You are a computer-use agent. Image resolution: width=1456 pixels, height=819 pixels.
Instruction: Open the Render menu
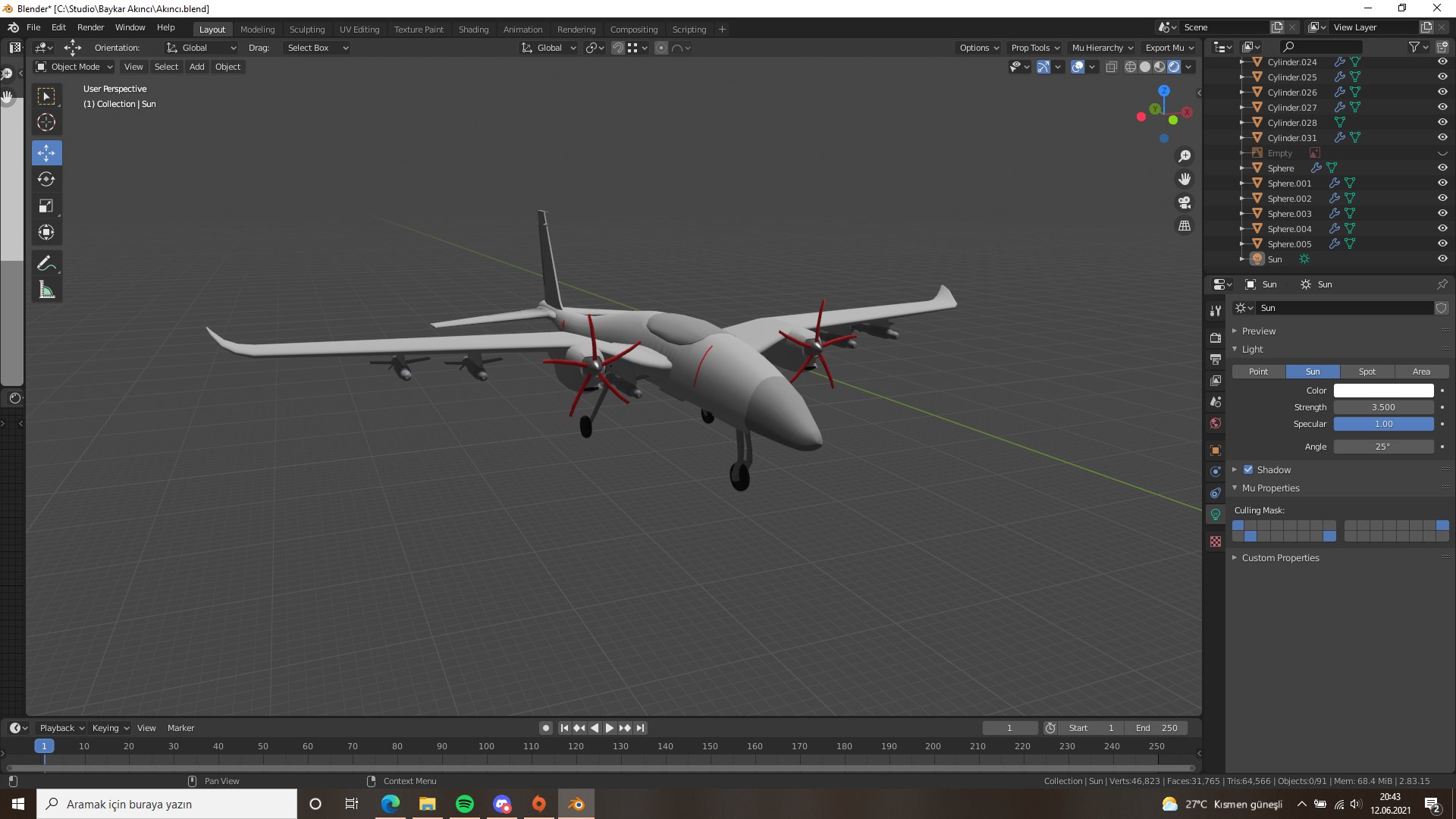90,27
